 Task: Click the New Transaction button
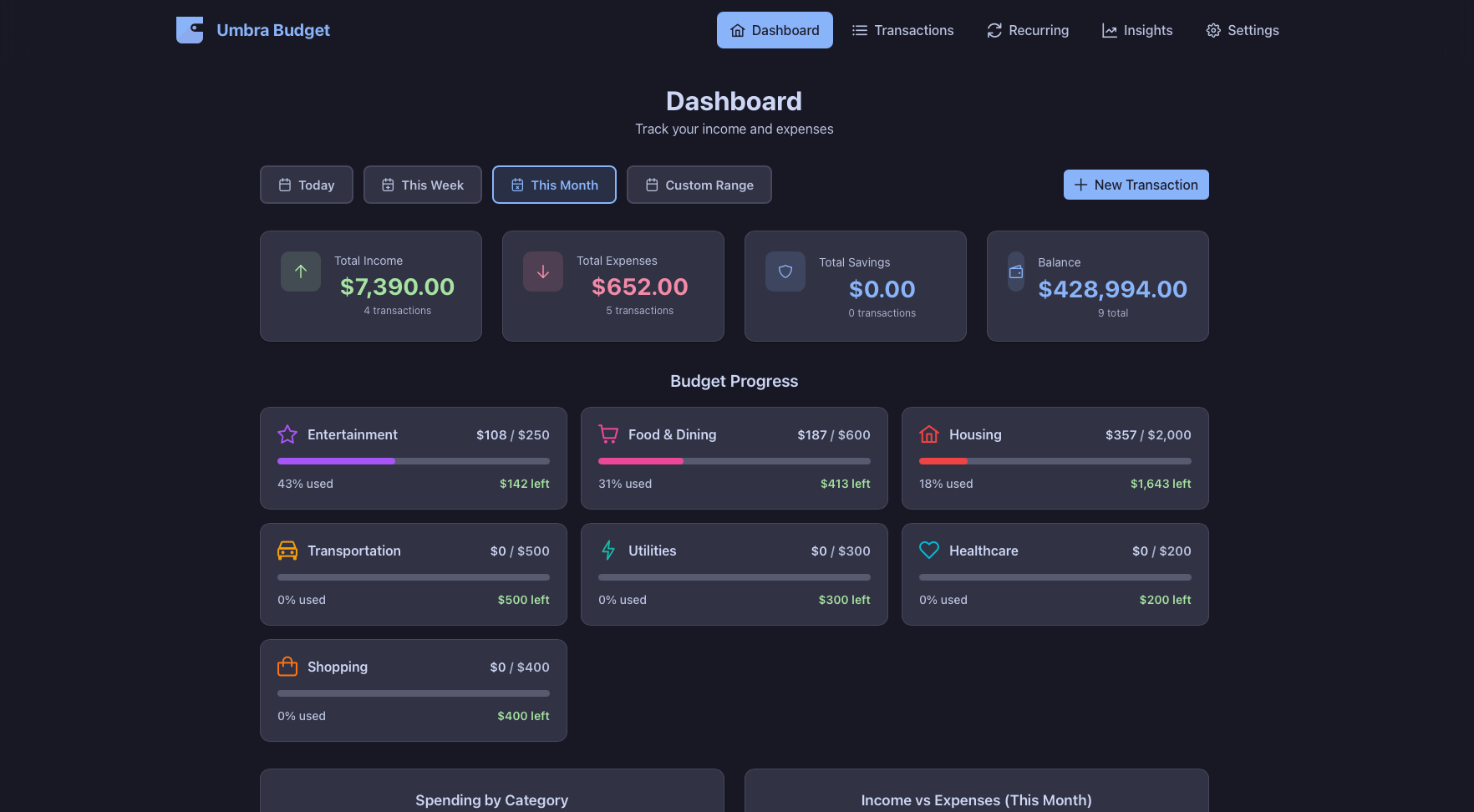pyautogui.click(x=1136, y=185)
